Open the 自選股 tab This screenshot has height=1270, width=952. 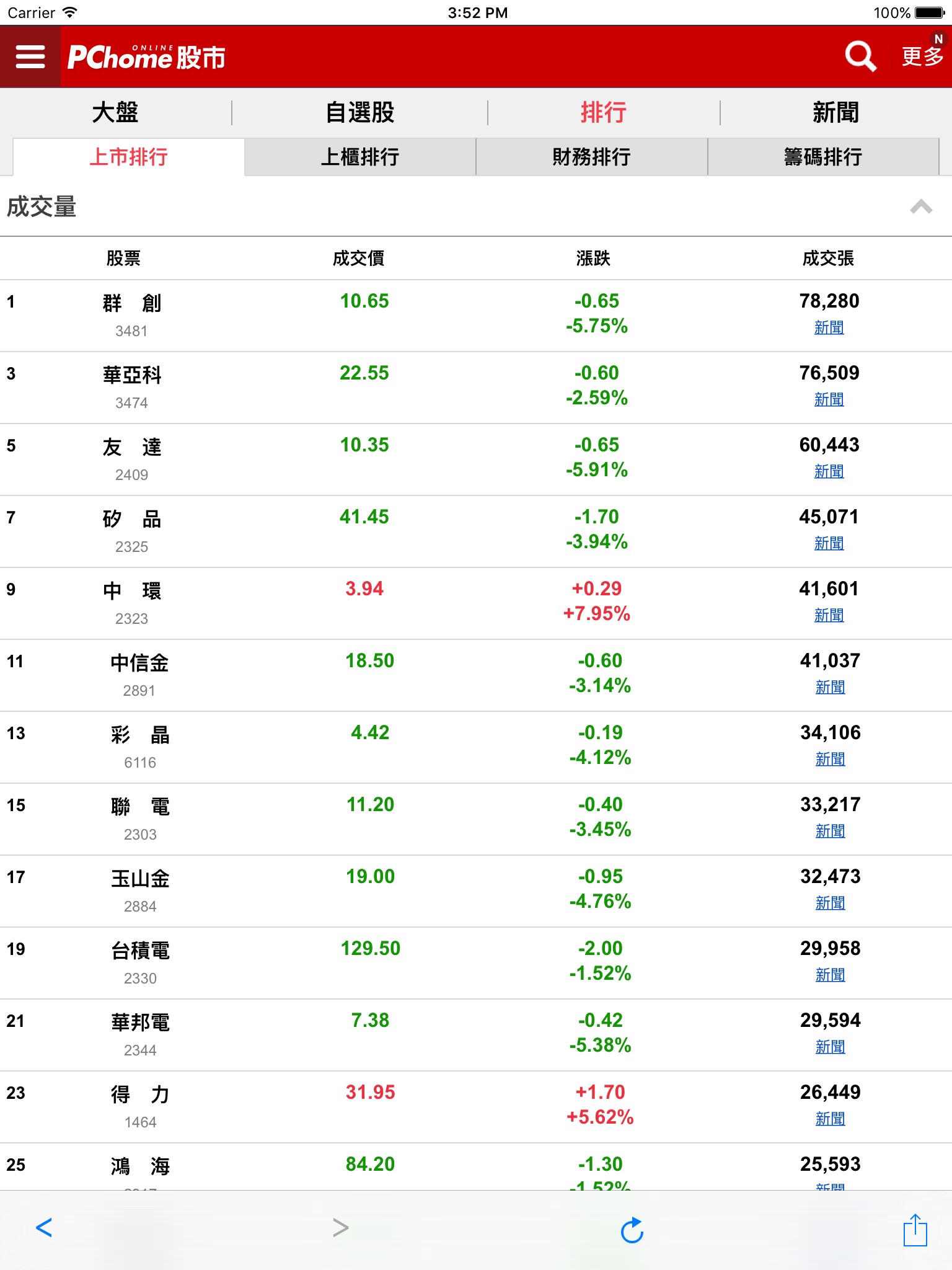pyautogui.click(x=360, y=113)
